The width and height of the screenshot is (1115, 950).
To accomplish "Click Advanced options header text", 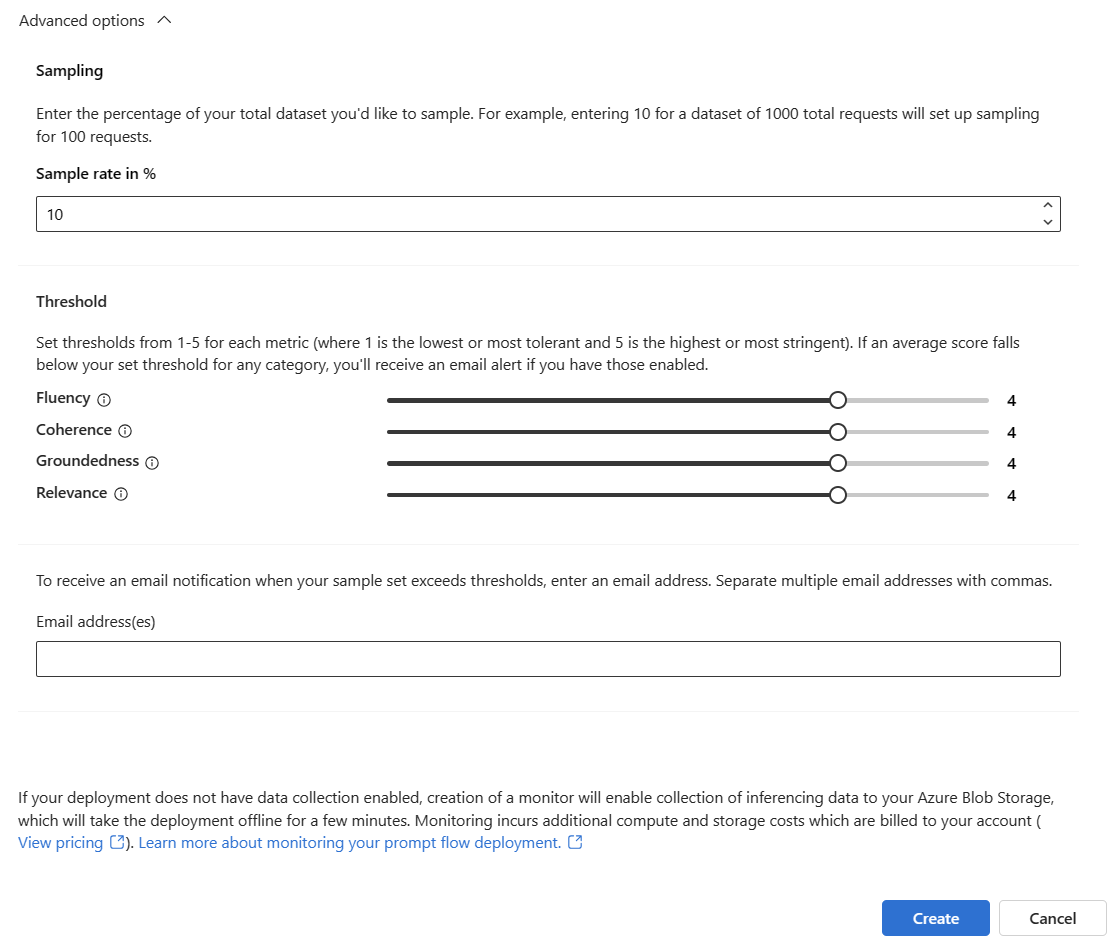I will (82, 21).
